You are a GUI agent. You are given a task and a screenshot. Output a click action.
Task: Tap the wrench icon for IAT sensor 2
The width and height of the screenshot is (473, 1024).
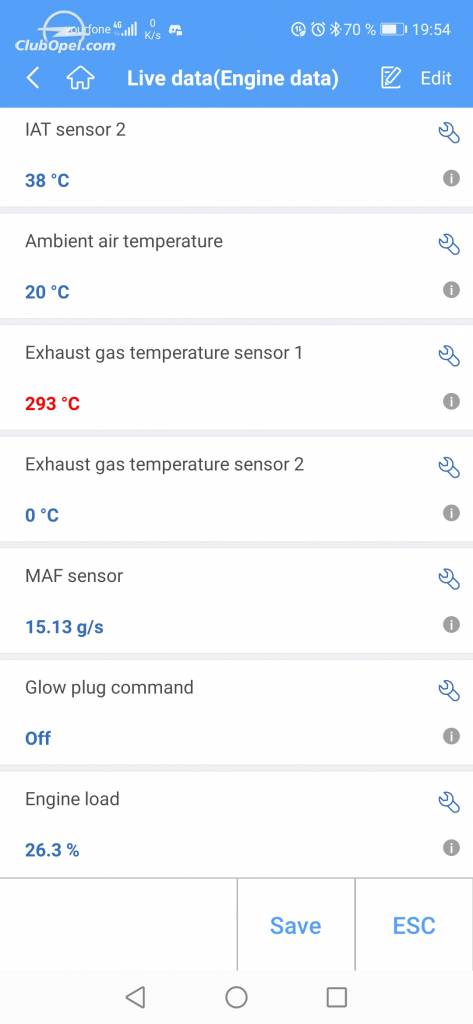(449, 133)
